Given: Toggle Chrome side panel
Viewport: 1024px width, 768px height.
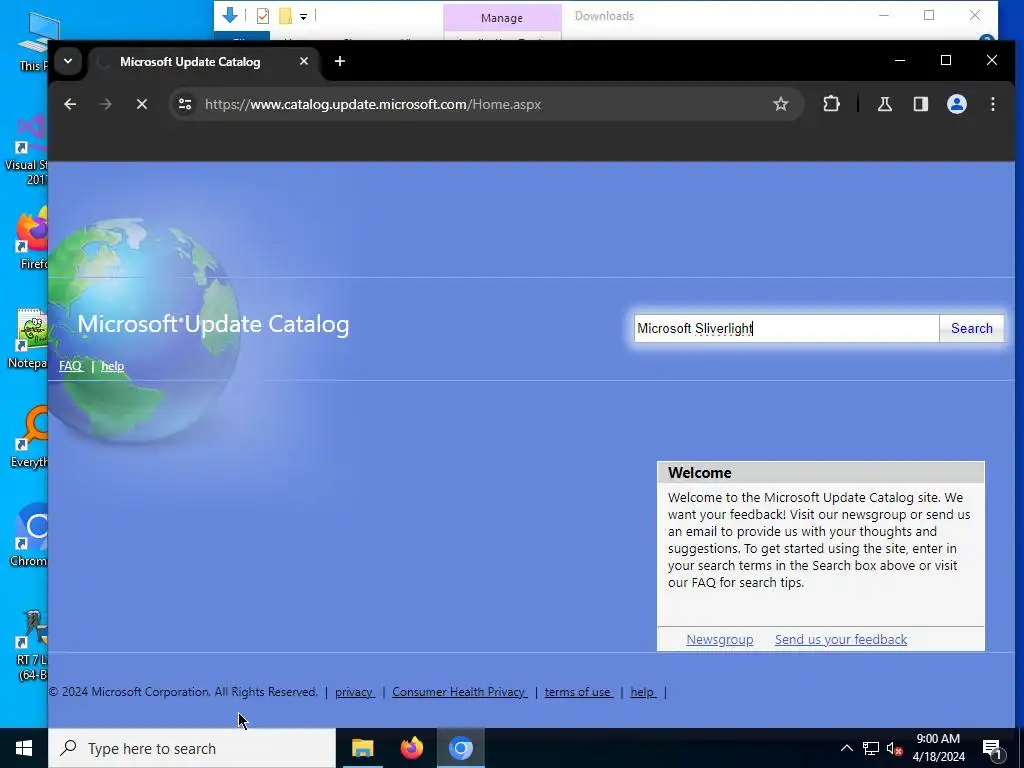Looking at the screenshot, I should (x=921, y=104).
